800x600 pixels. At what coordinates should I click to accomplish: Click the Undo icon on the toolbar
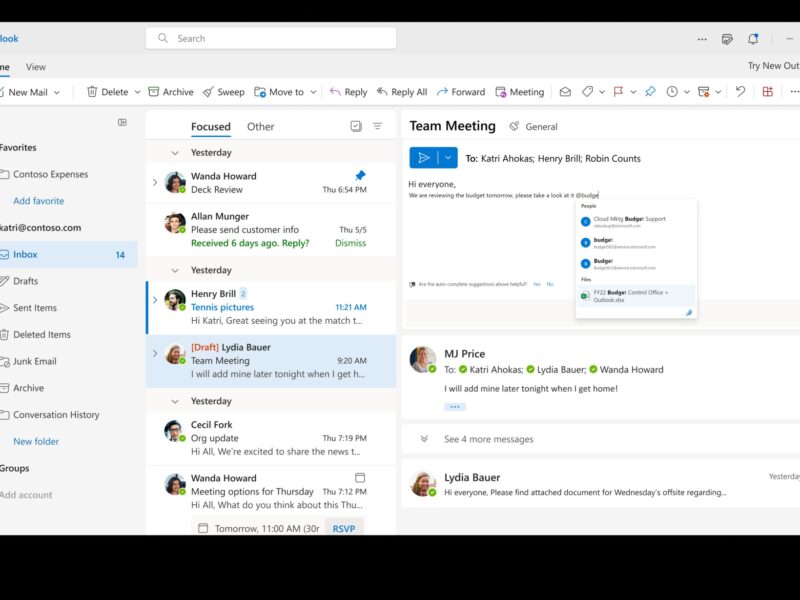pyautogui.click(x=739, y=92)
